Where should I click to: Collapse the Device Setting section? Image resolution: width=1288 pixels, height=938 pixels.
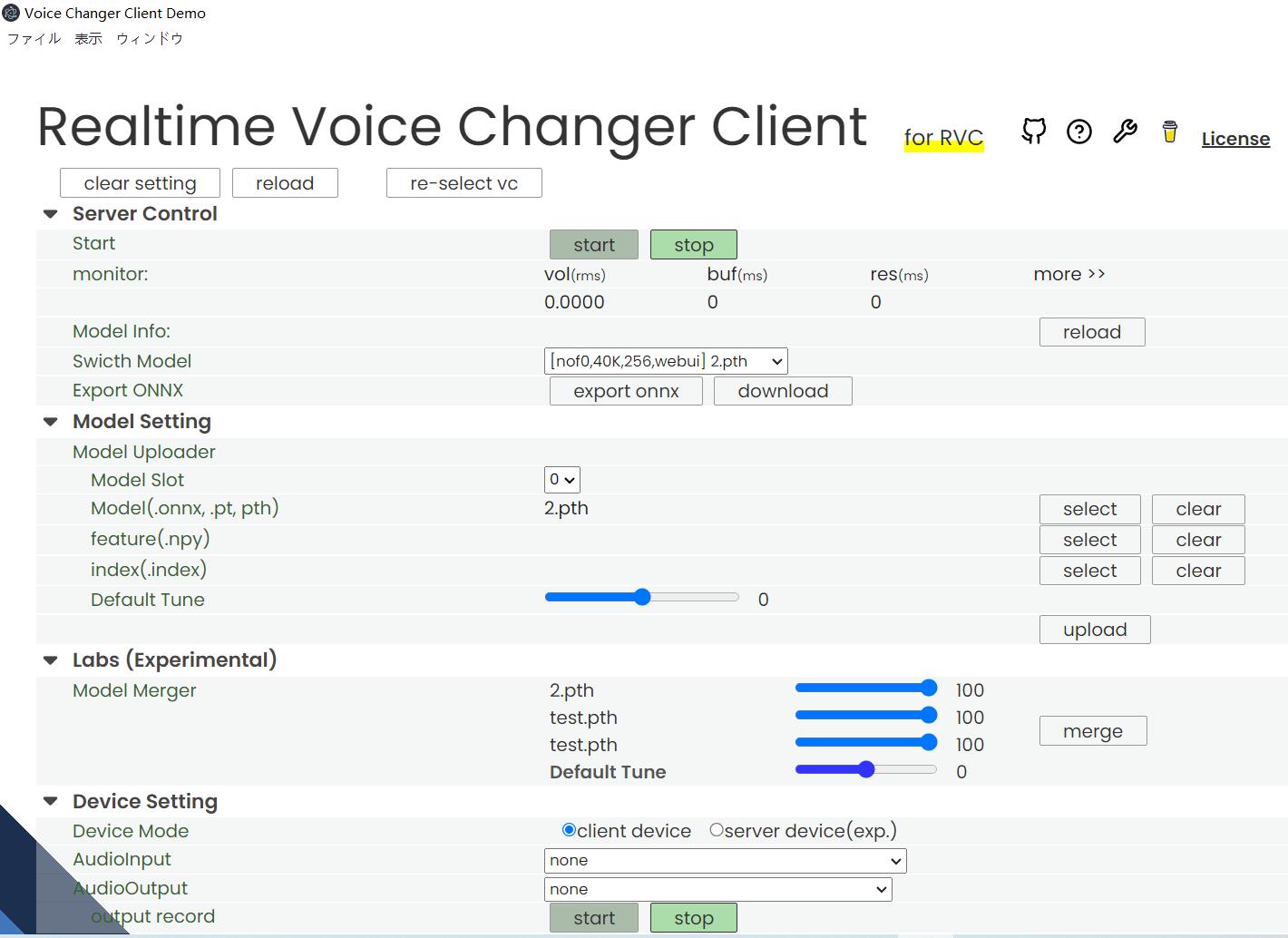point(51,802)
